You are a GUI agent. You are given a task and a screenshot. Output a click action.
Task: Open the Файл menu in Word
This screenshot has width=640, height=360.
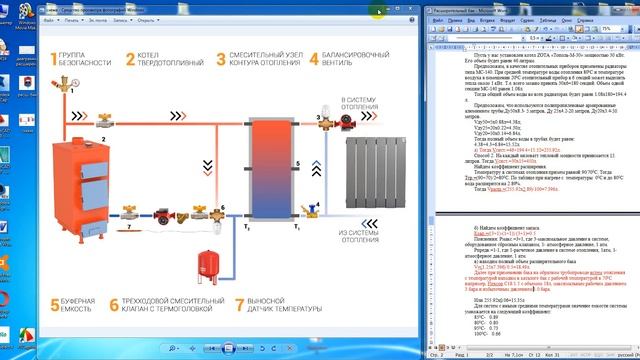click(438, 20)
